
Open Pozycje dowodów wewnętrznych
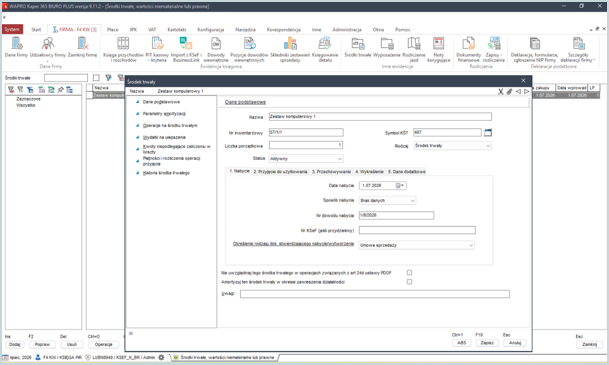tap(249, 49)
